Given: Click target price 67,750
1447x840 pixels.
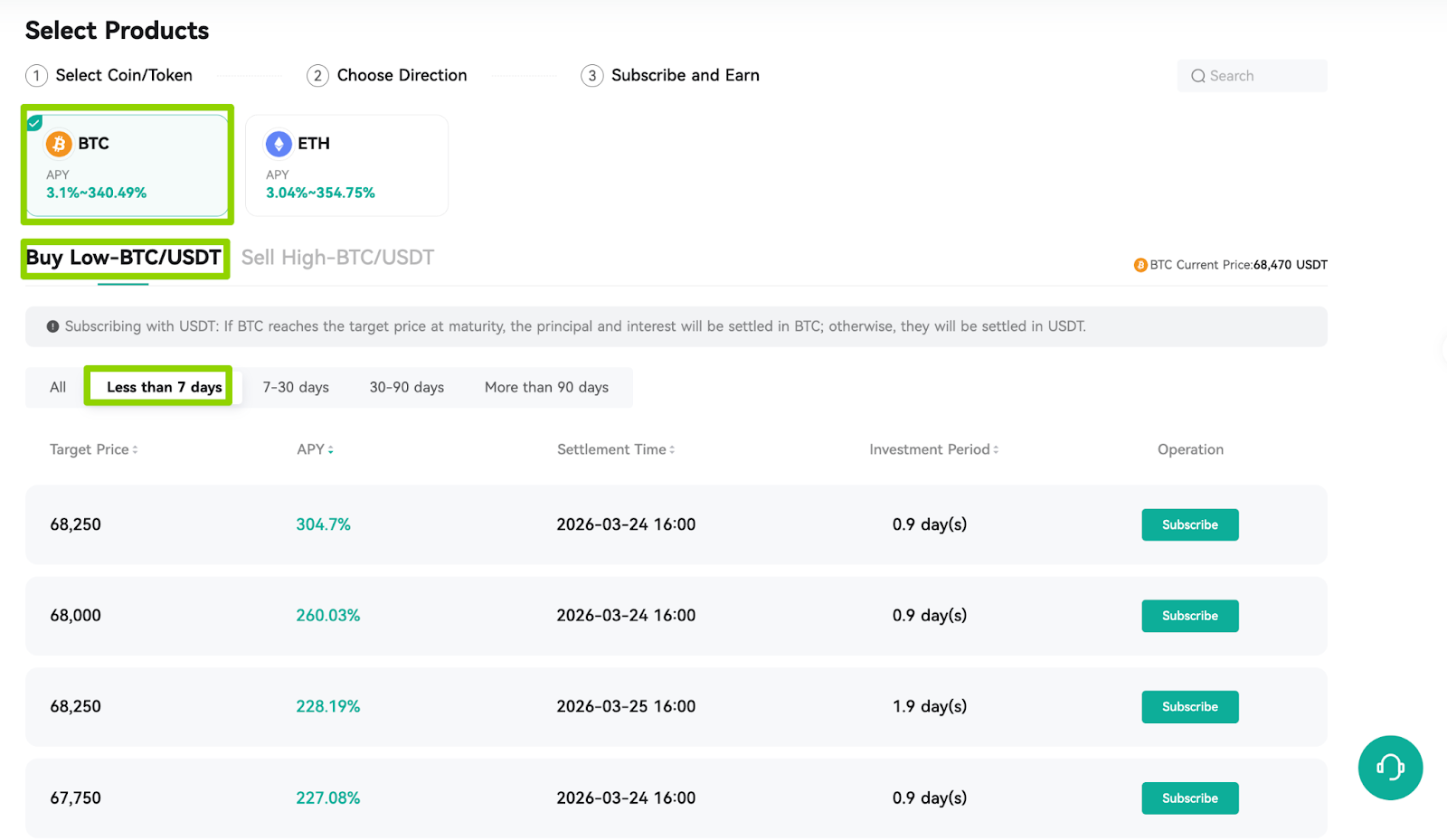Looking at the screenshot, I should pyautogui.click(x=76, y=798).
